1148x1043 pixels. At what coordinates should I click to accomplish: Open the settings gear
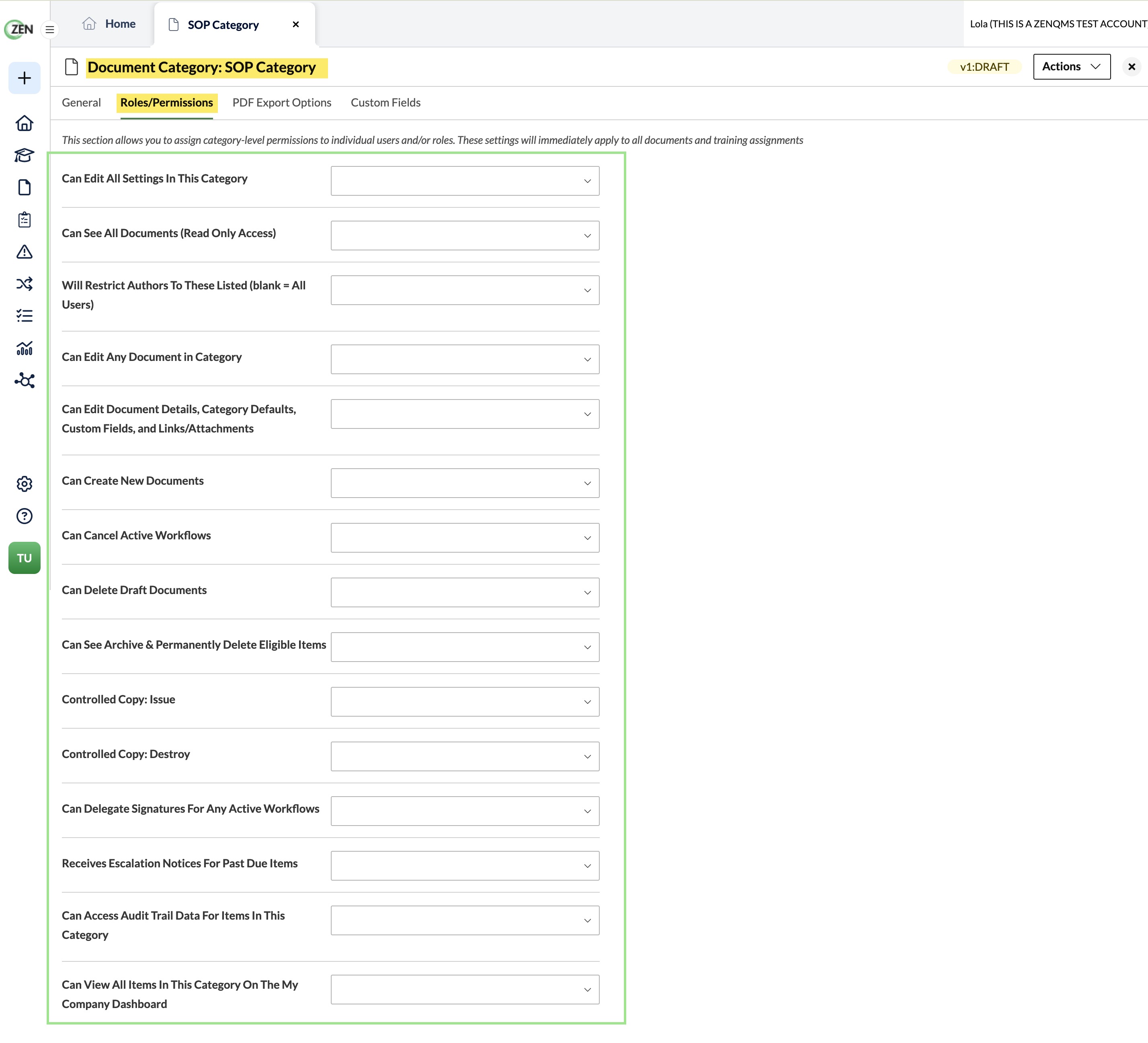[x=25, y=484]
